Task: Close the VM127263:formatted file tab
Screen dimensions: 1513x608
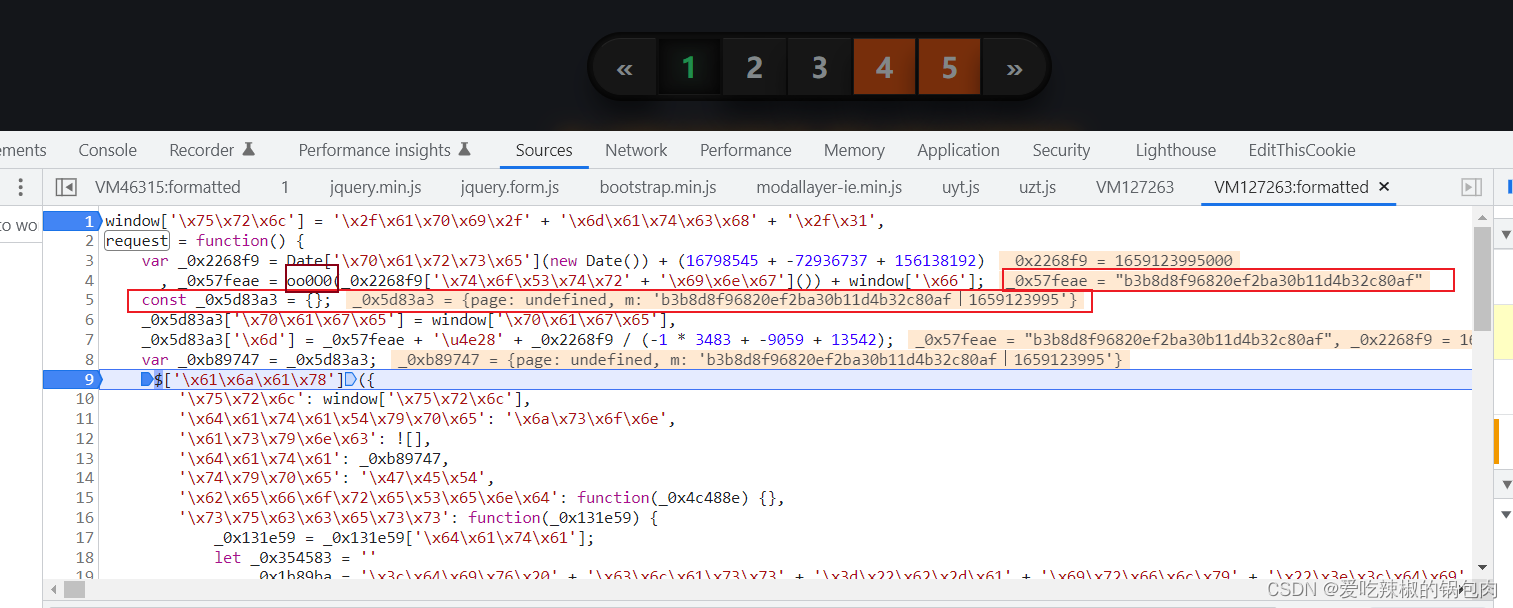Action: [x=1384, y=187]
